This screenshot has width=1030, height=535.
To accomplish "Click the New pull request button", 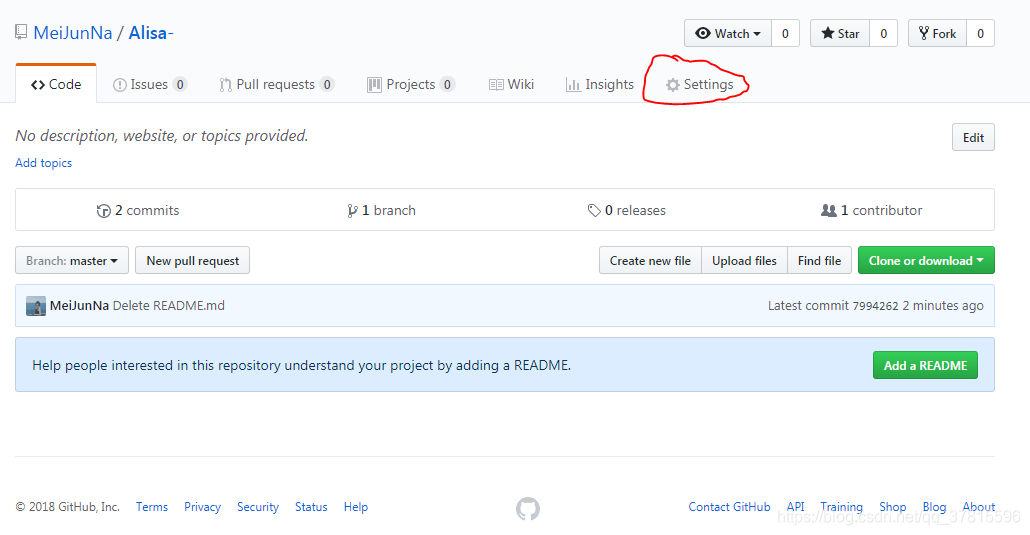I will 192,260.
